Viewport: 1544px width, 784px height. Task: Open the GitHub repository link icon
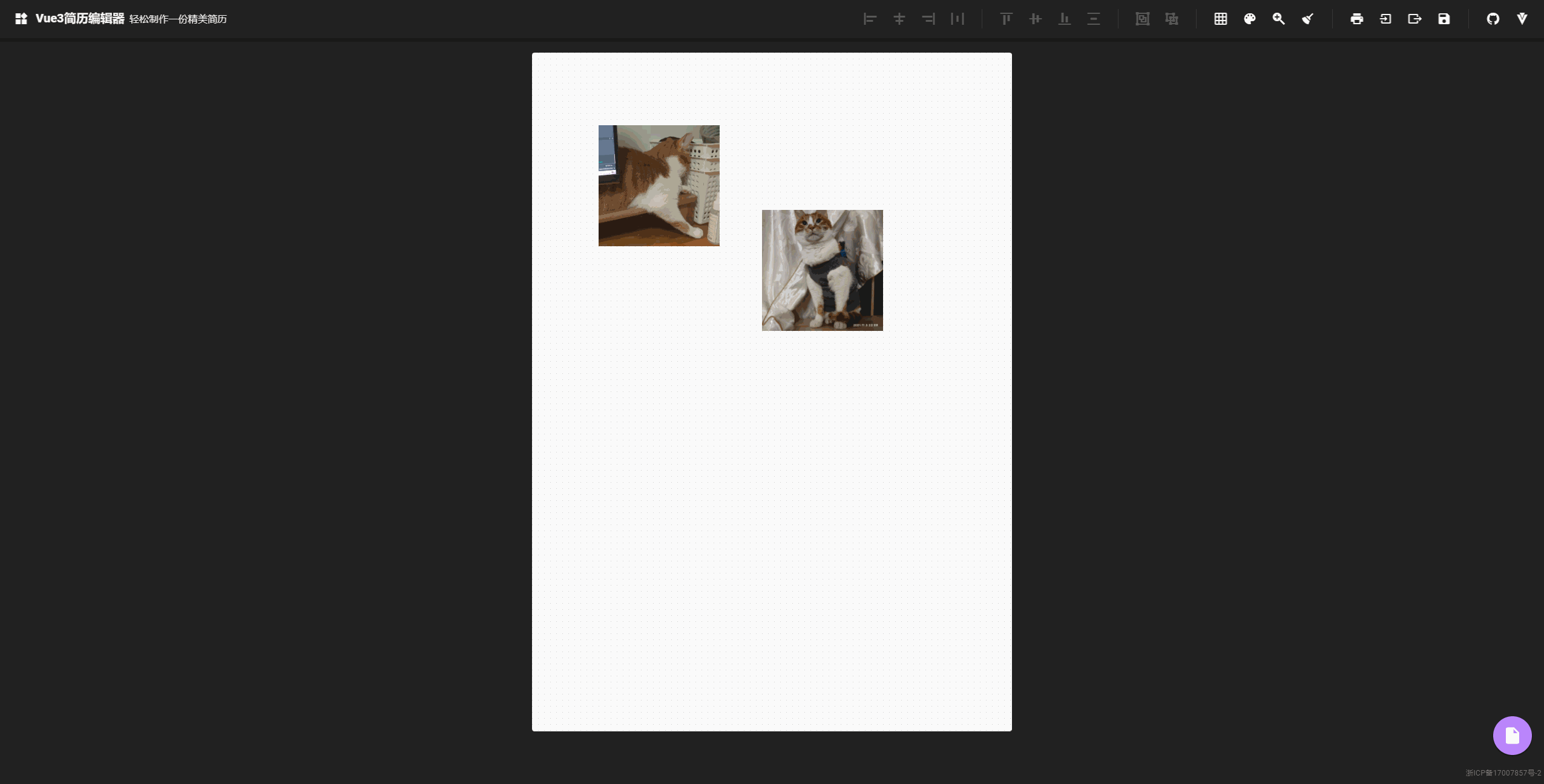[1493, 19]
